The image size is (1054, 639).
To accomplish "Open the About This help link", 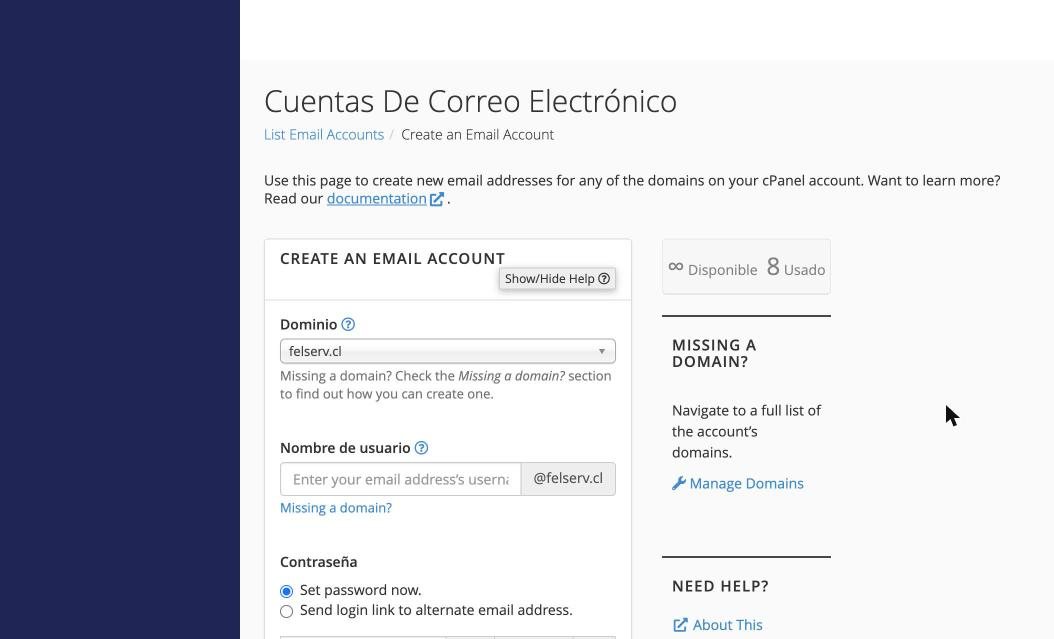I will 727,625.
